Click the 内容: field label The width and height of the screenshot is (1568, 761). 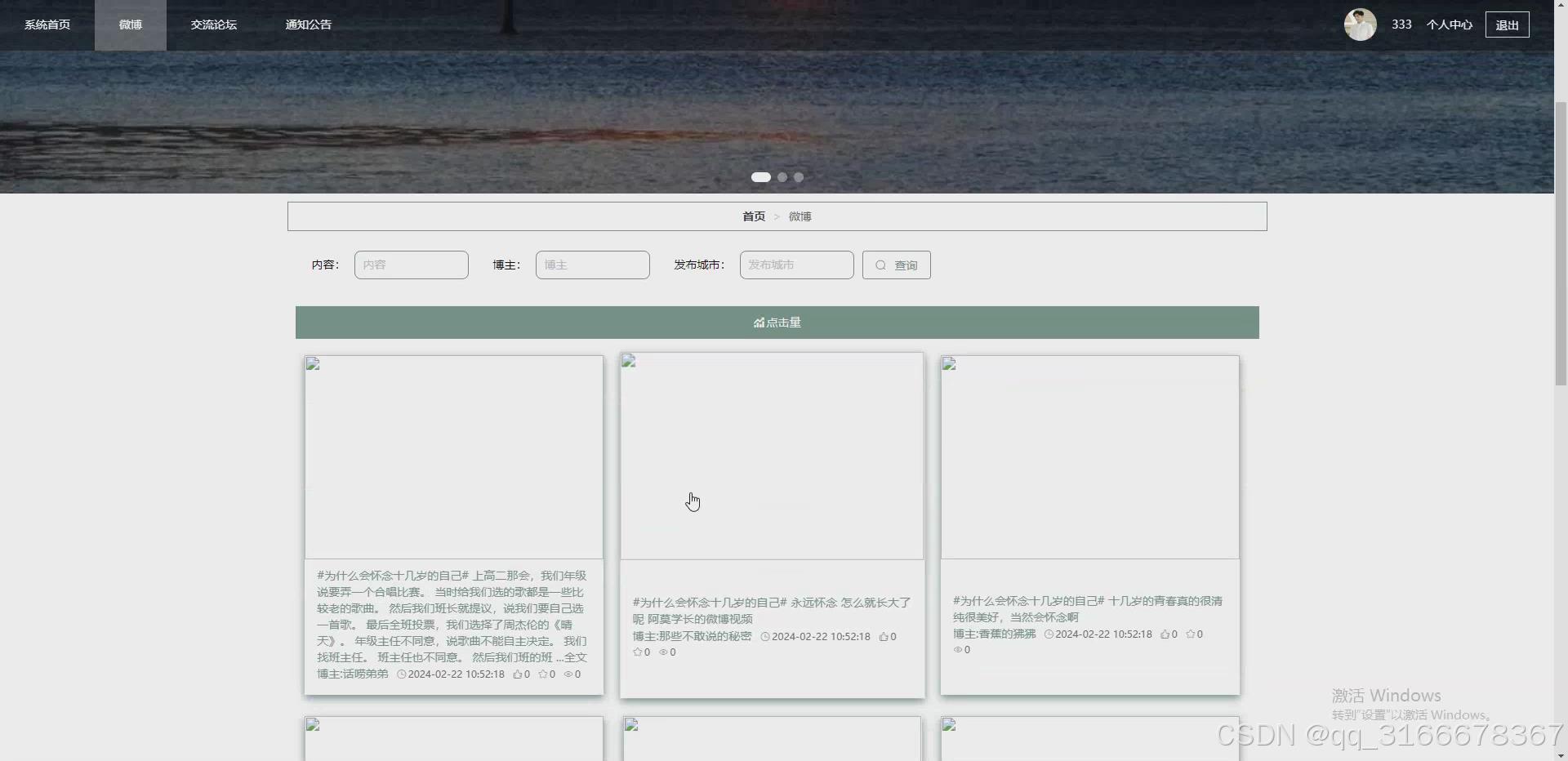pyautogui.click(x=325, y=265)
